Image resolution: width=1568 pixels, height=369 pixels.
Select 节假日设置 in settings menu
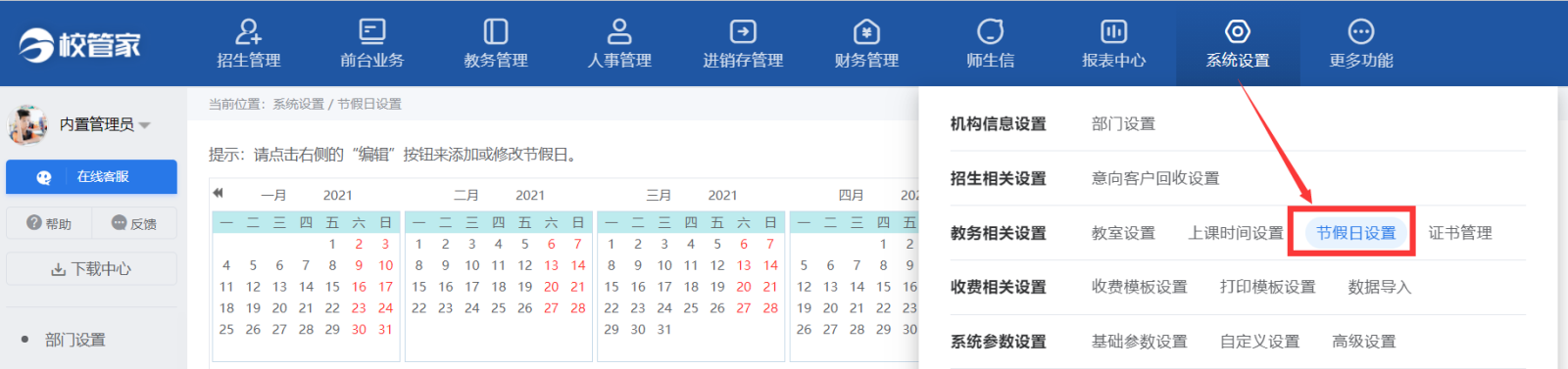1355,233
